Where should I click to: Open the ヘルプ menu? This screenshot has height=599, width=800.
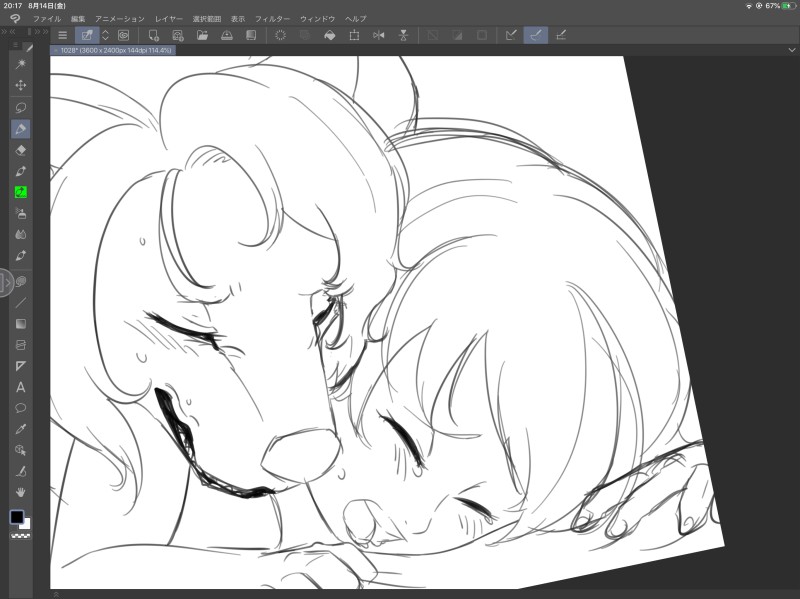pos(356,19)
